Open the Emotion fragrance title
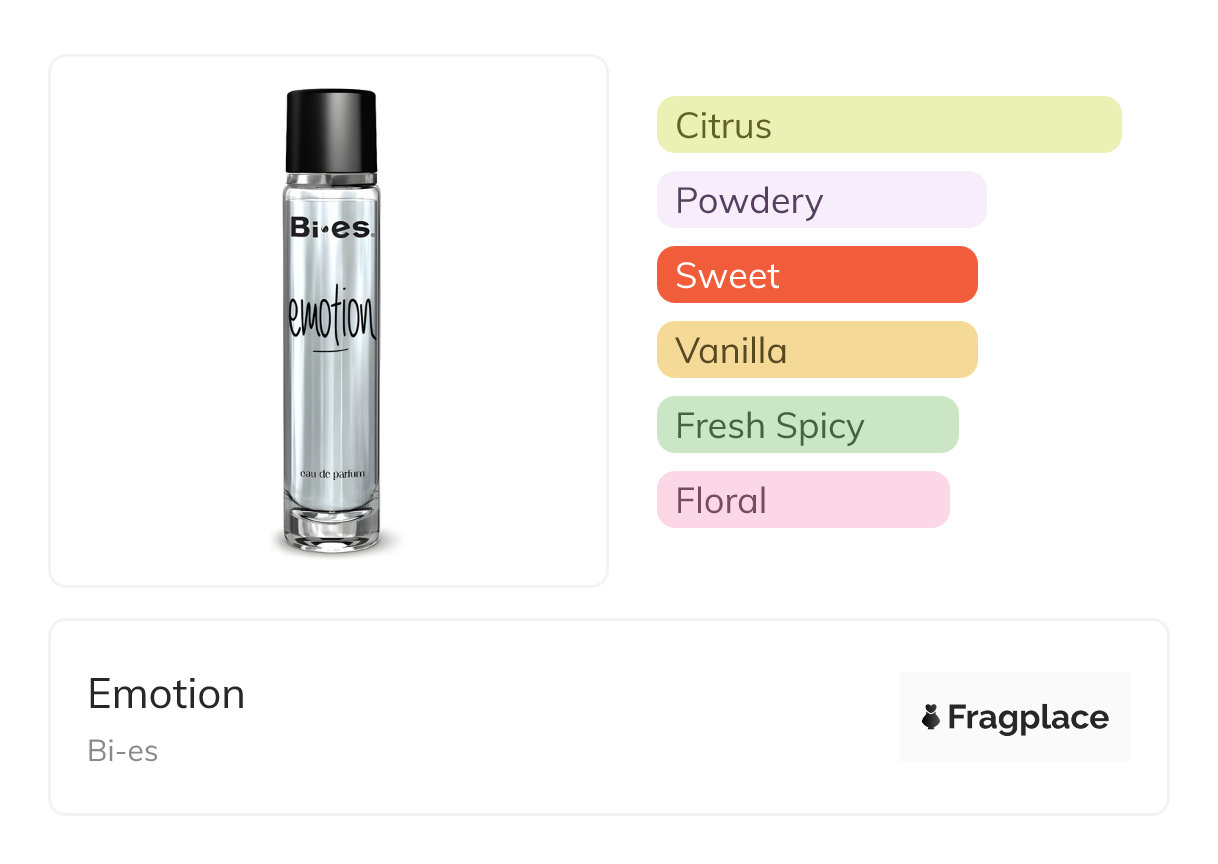The width and height of the screenshot is (1218, 864). tap(166, 693)
